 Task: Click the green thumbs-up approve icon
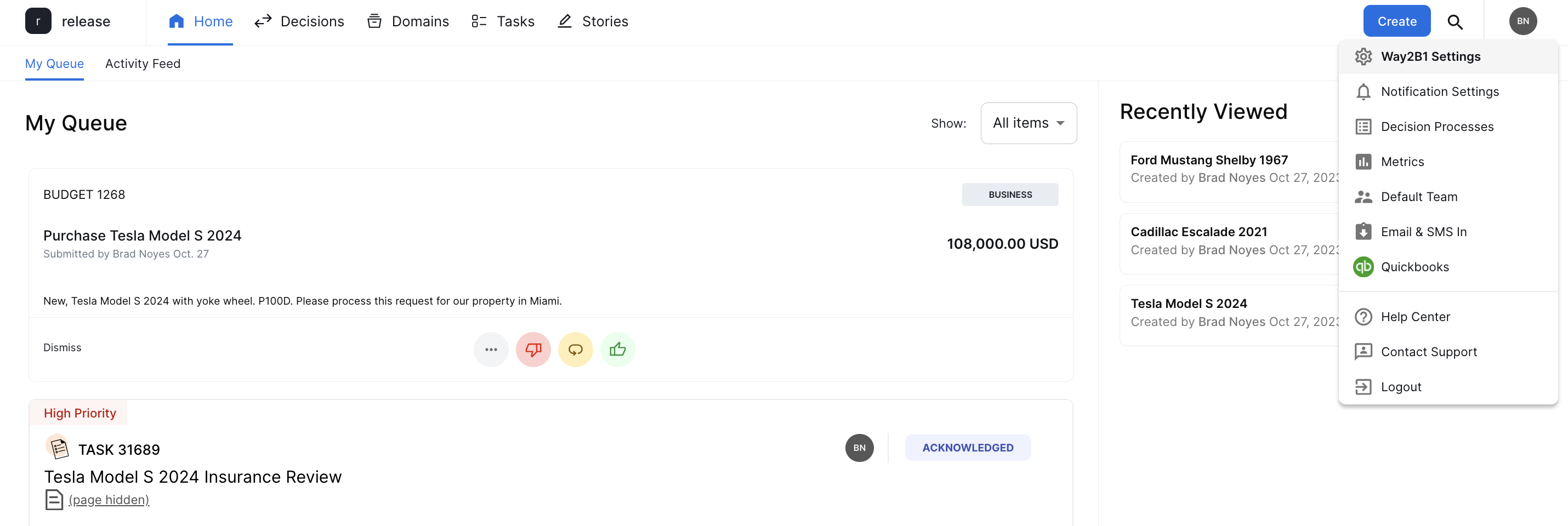pyautogui.click(x=618, y=350)
